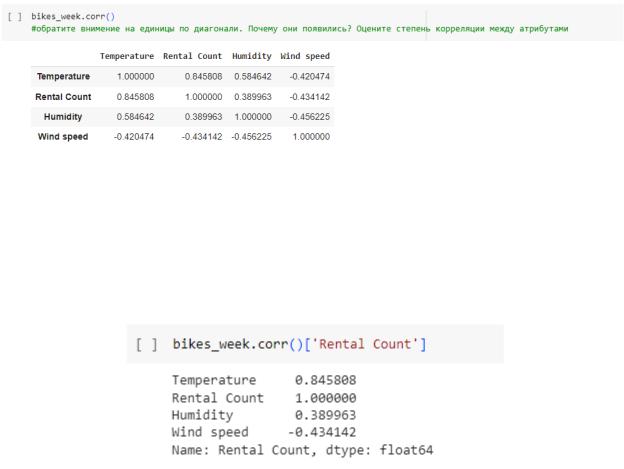This screenshot has width=624, height=469.
Task: Click Wind speed row value -0.420474
Action: pos(134,136)
